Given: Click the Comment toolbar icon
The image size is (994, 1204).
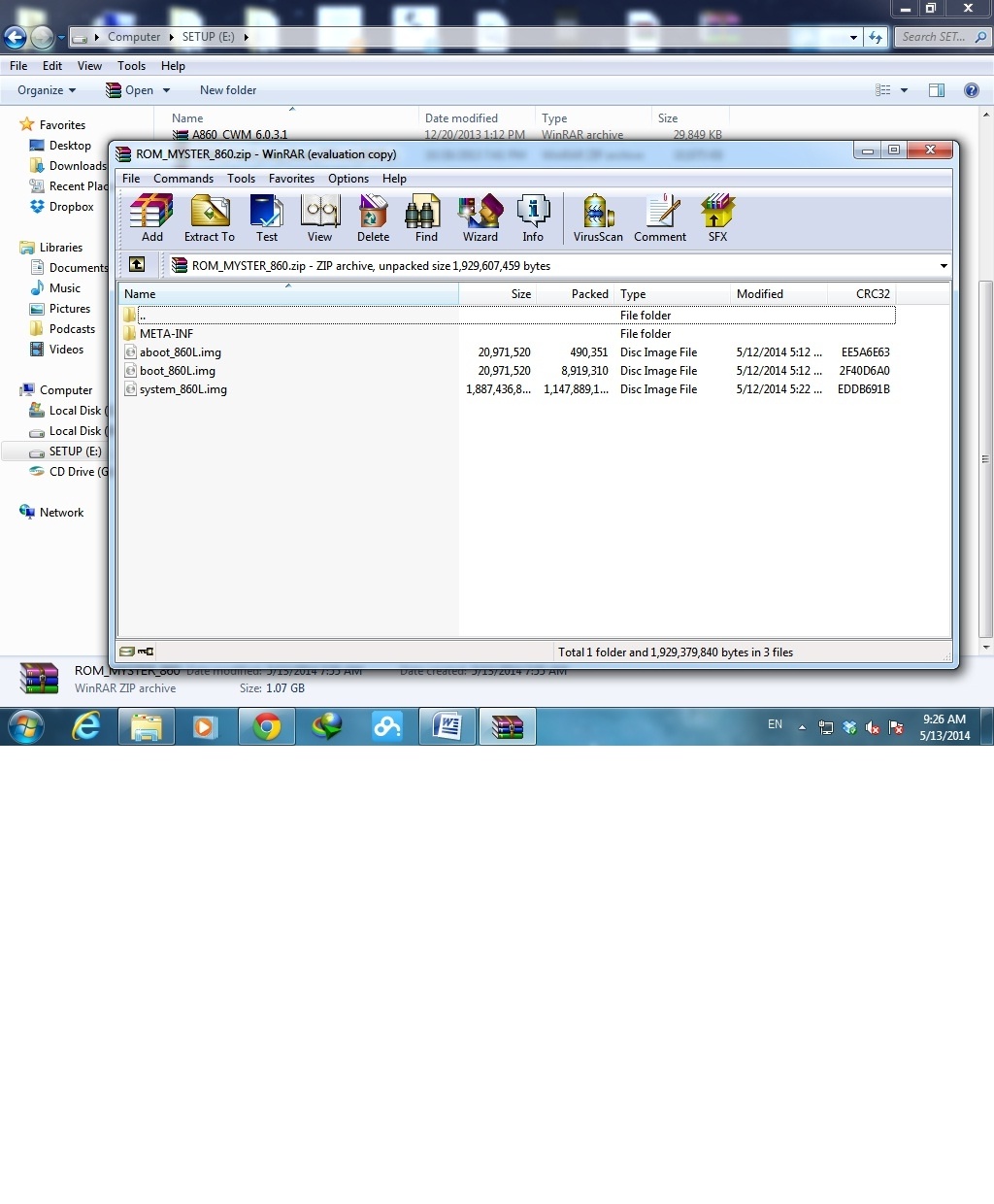Looking at the screenshot, I should point(660,217).
